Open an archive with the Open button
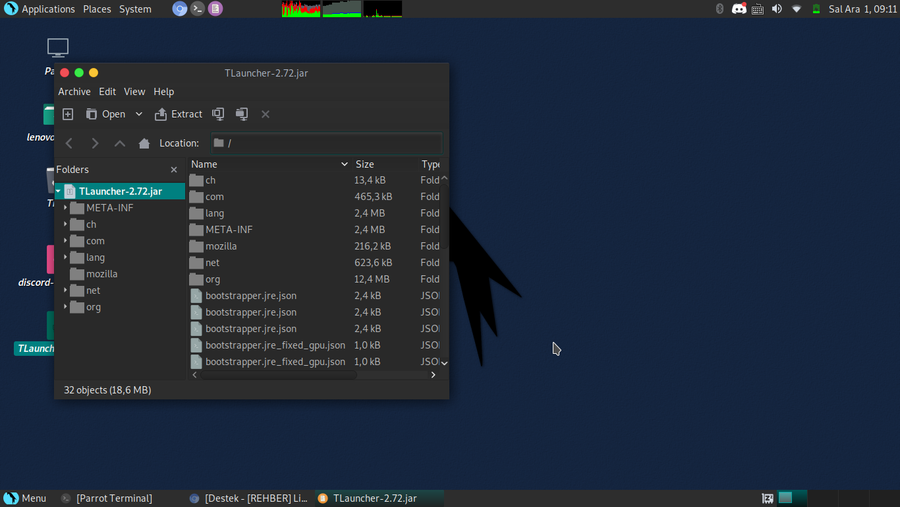This screenshot has width=900, height=507. [x=106, y=114]
